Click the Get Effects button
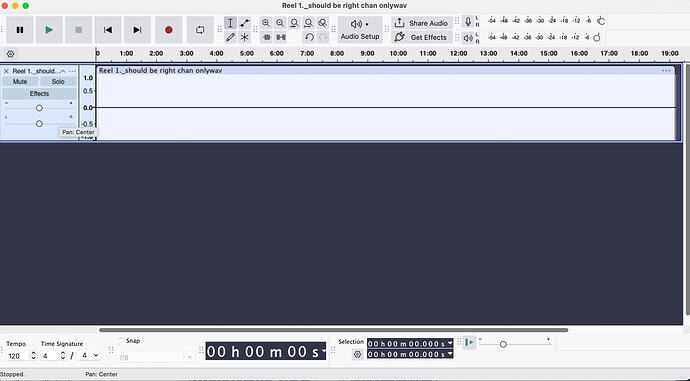The width and height of the screenshot is (690, 381). pyautogui.click(x=422, y=37)
